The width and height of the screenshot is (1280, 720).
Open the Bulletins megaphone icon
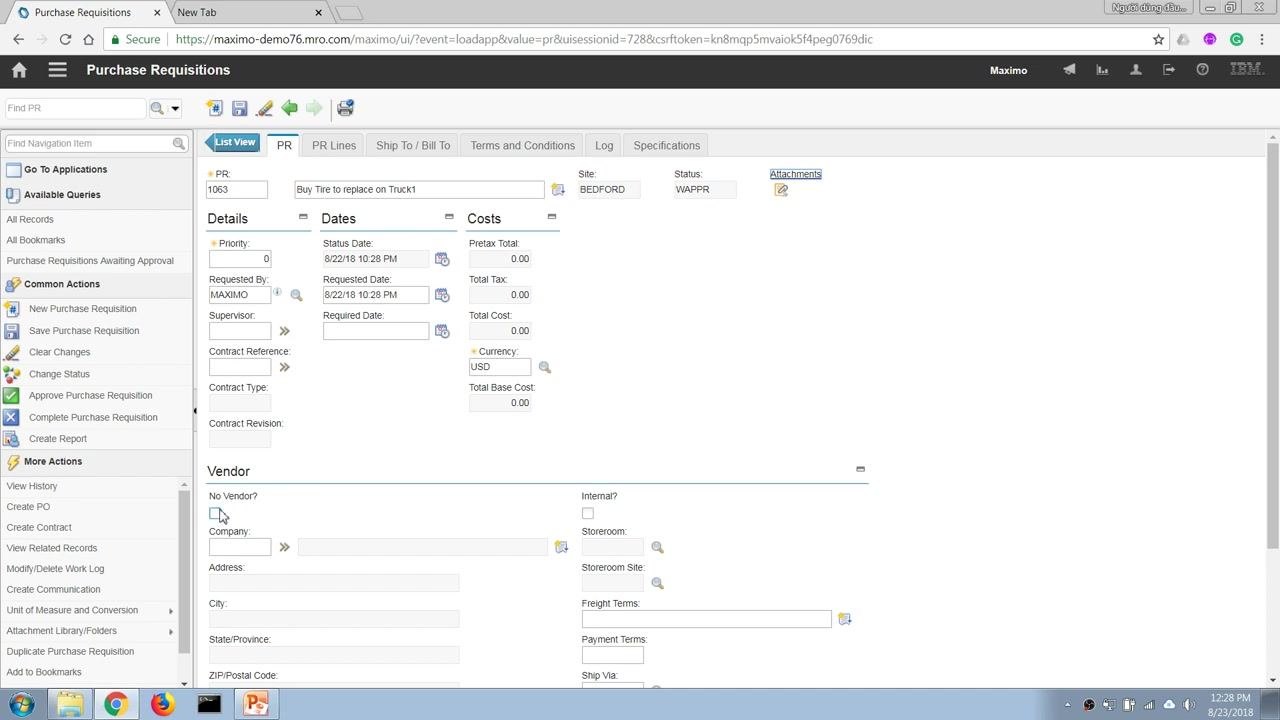[1069, 70]
